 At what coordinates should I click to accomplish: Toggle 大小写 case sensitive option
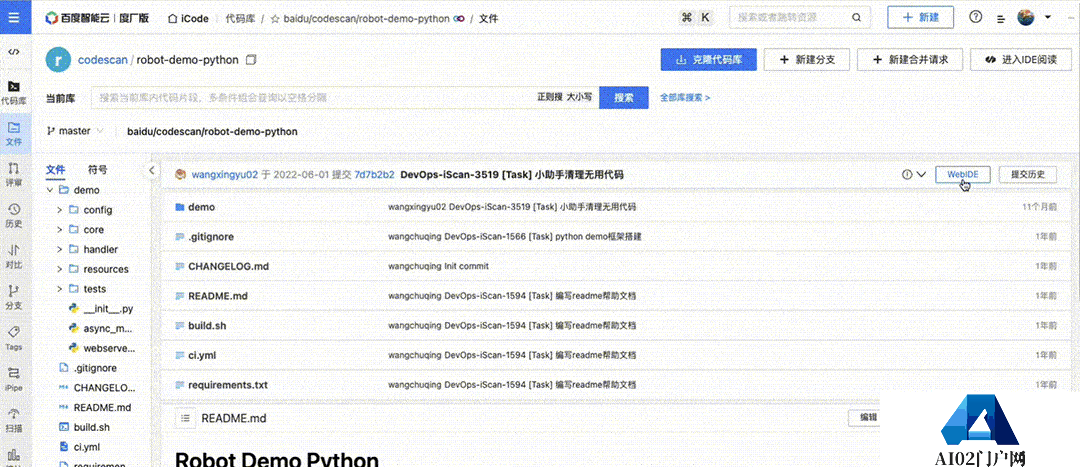579,98
